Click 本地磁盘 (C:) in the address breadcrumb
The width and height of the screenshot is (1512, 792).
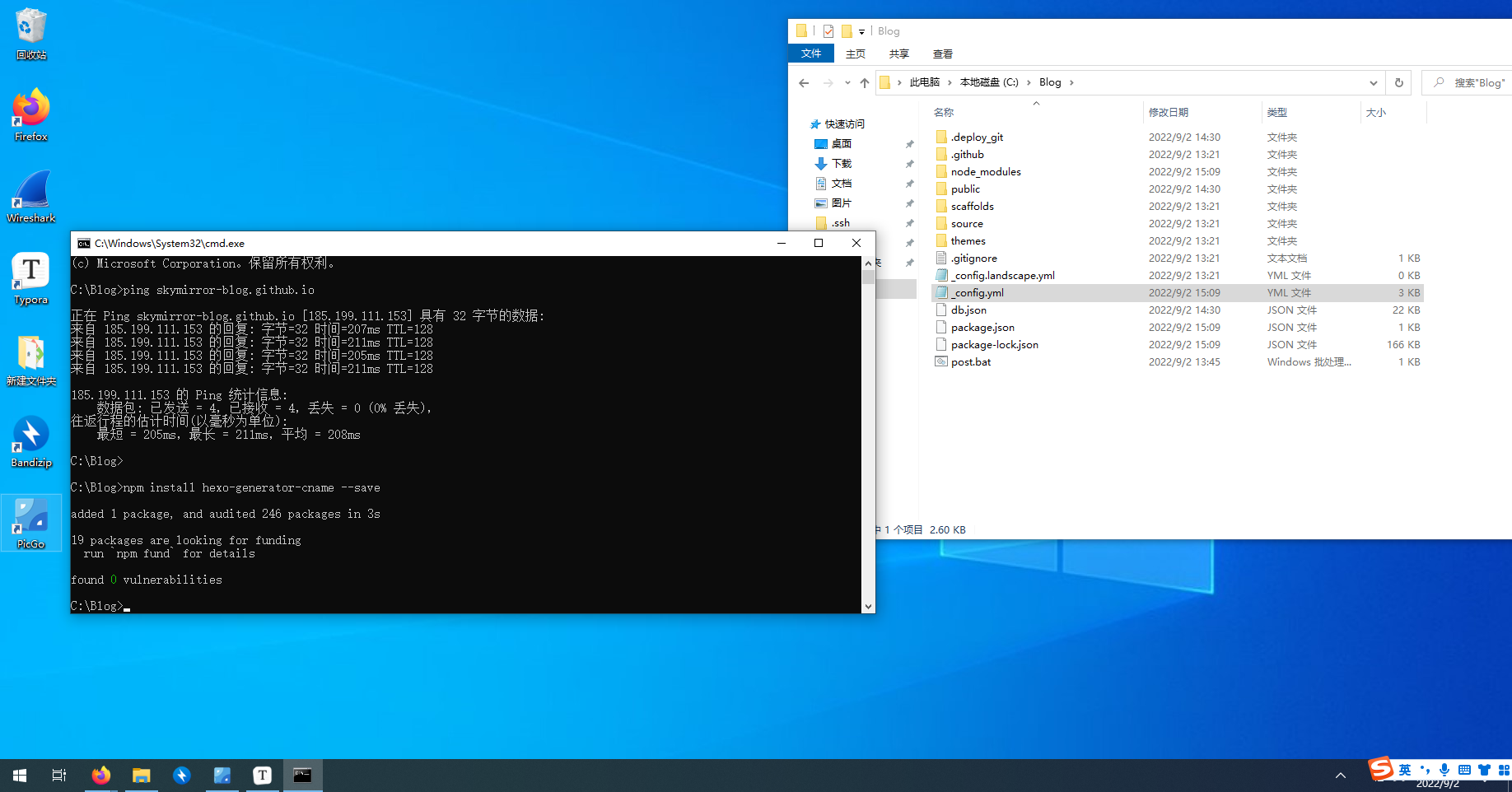click(x=989, y=82)
